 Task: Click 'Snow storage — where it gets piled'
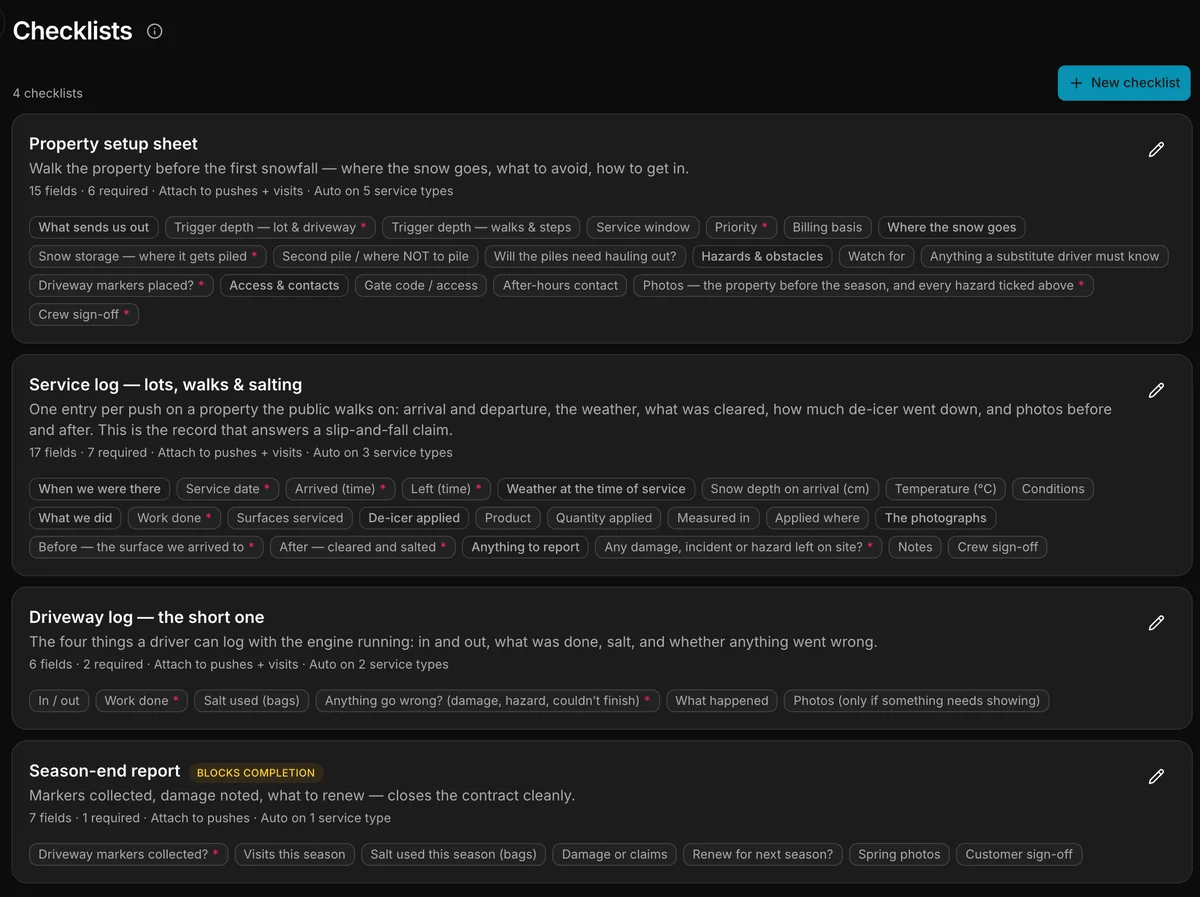point(148,256)
